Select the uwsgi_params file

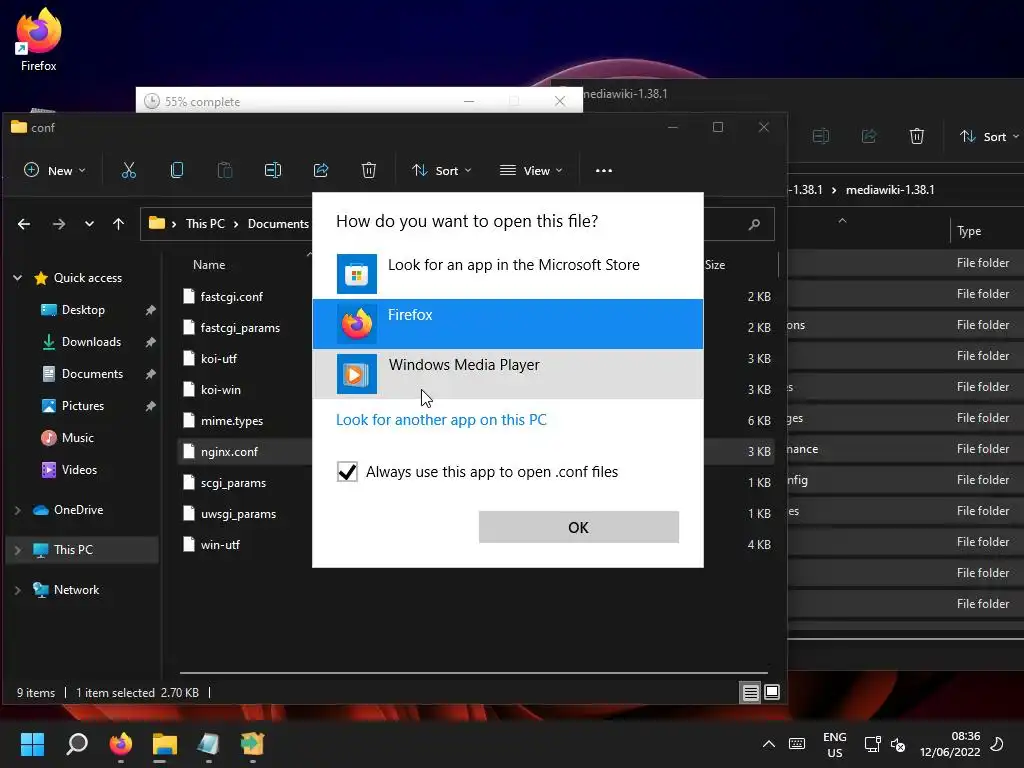[238, 514]
